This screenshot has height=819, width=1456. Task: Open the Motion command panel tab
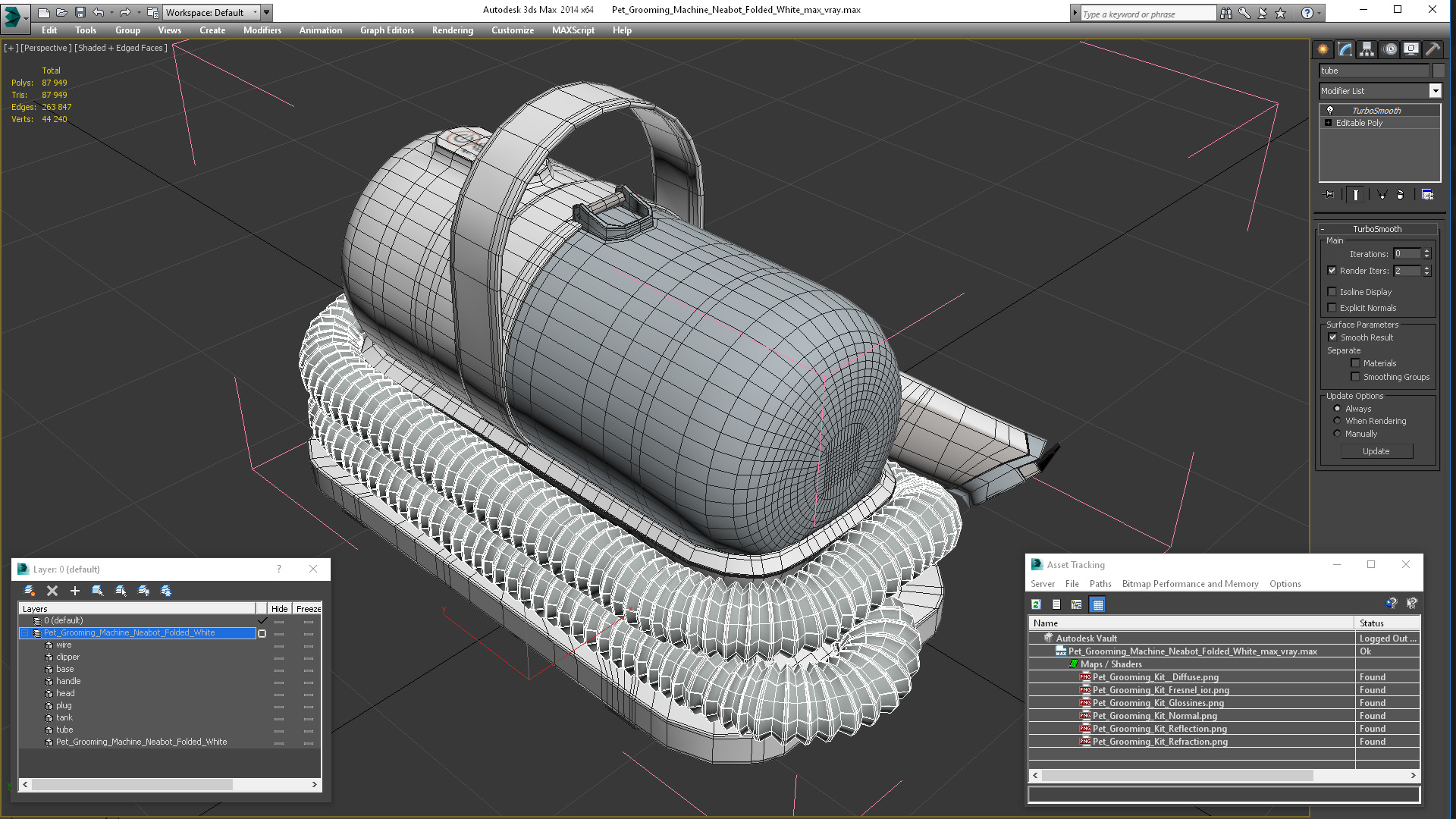pos(1390,49)
